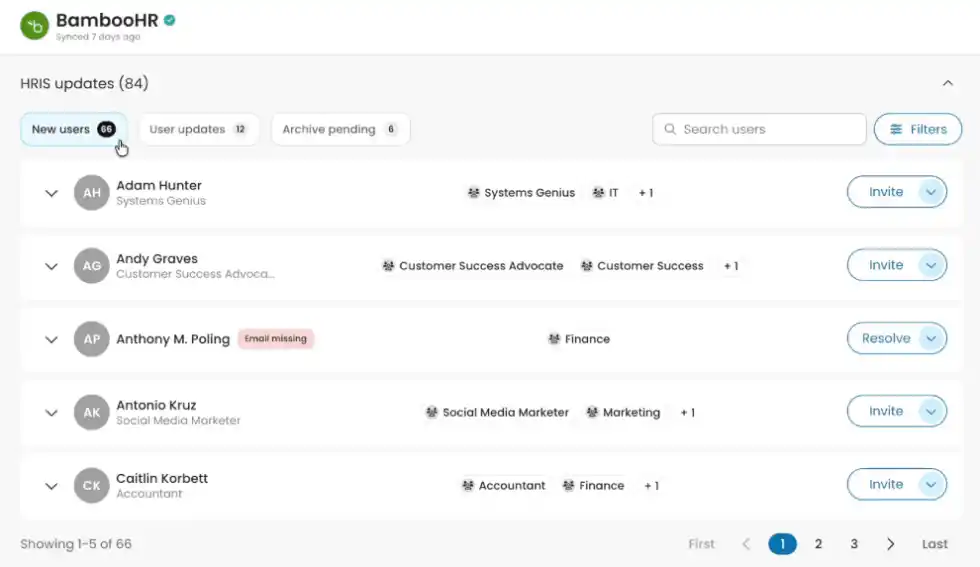Click the +1 tag in Antonio Kruz's row
Image resolution: width=980 pixels, height=567 pixels.
(688, 413)
